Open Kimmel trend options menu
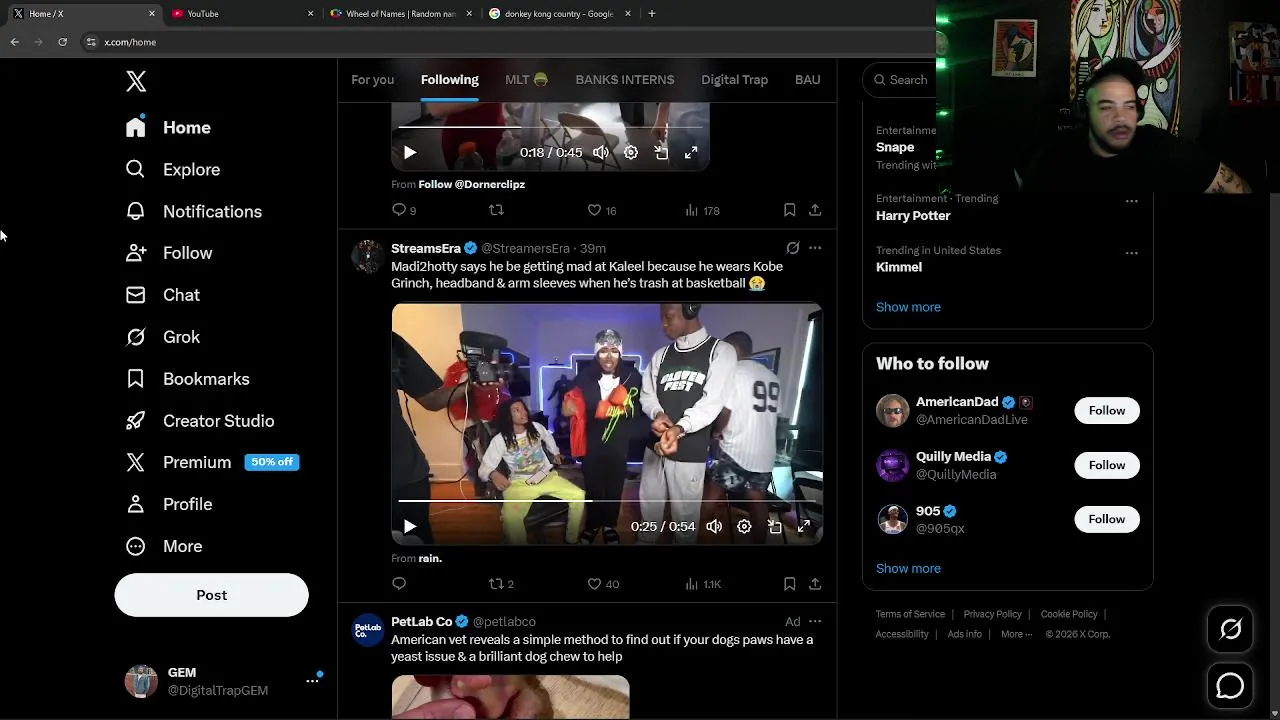This screenshot has width=1280, height=720. (x=1132, y=252)
